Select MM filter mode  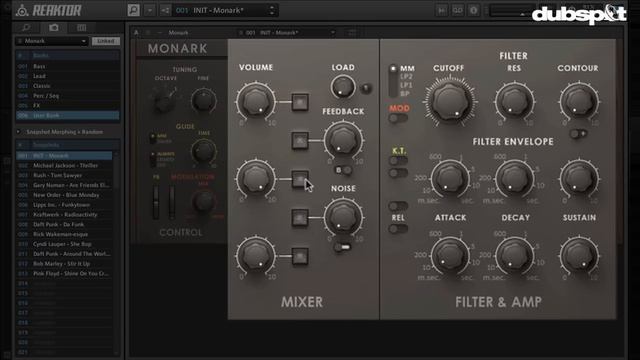(x=407, y=68)
